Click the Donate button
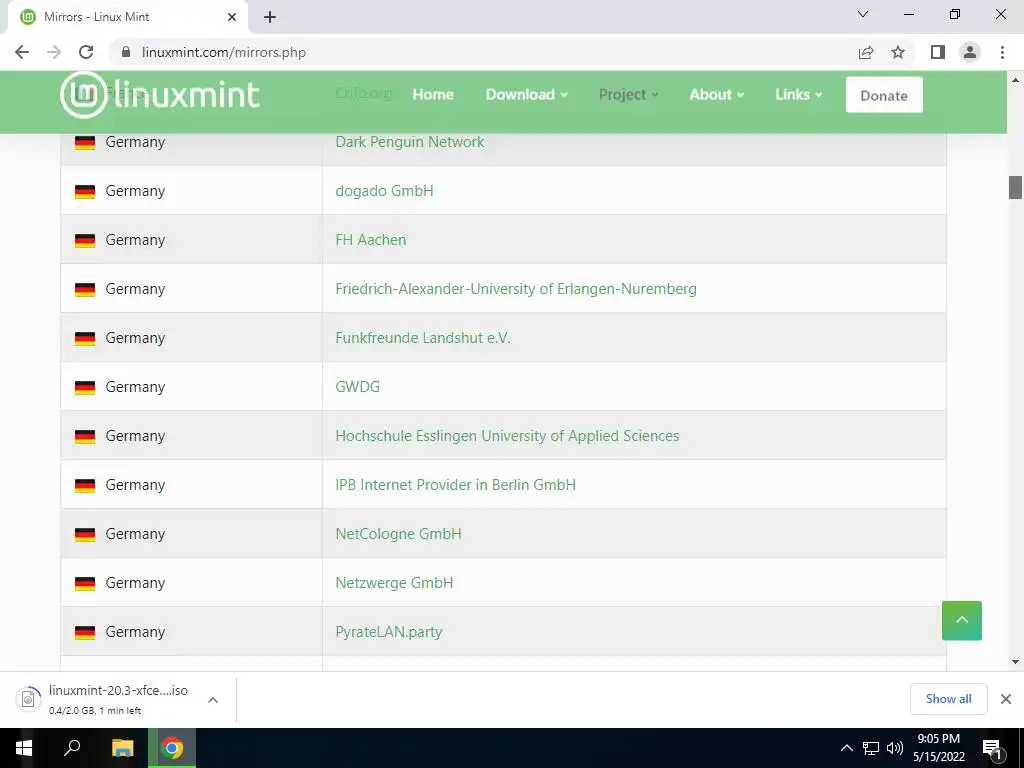This screenshot has height=768, width=1024. [x=884, y=95]
